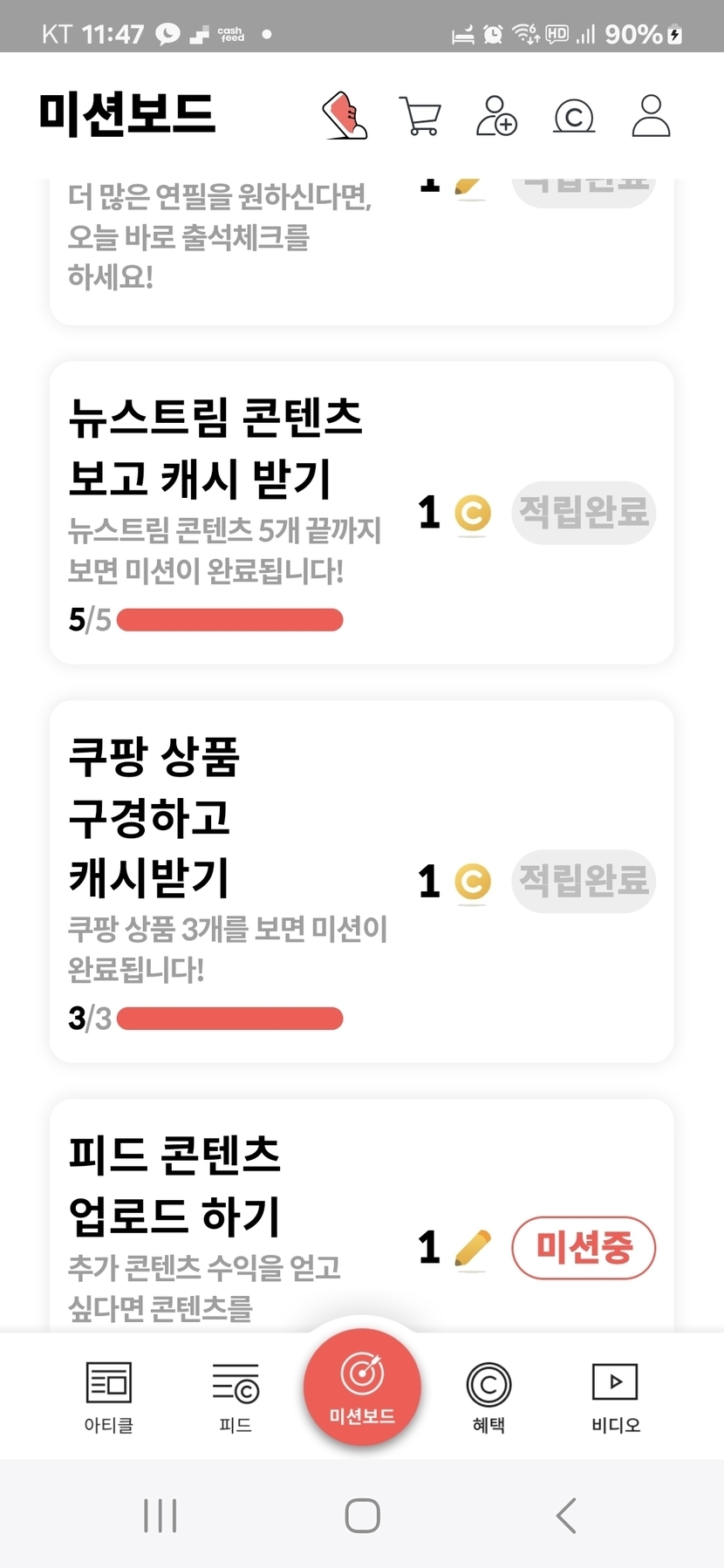Go to the 비디오 tab
This screenshot has width=724, height=1568.
point(615,1396)
